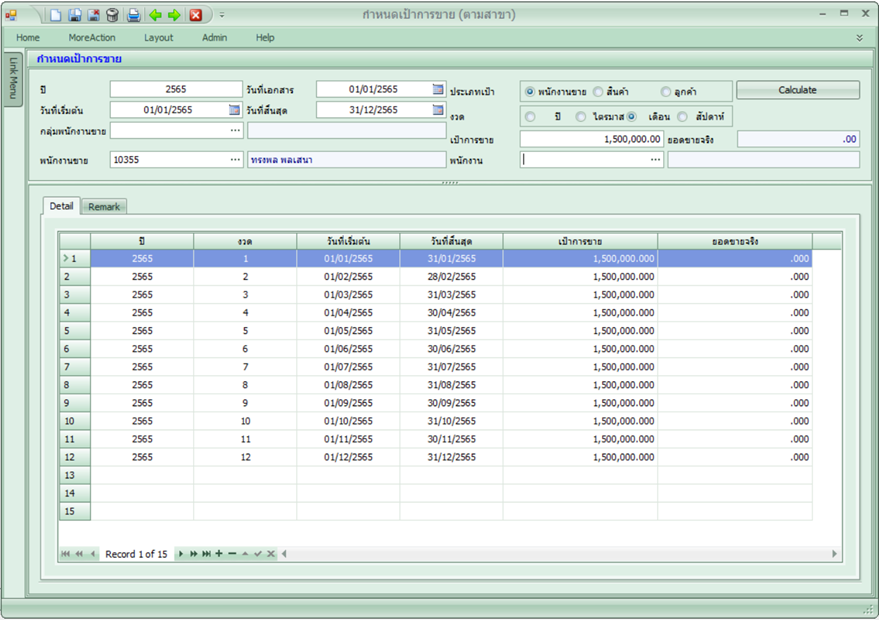The image size is (879, 620).
Task: Open lookup for พนักงานขาย field
Action: (x=235, y=160)
